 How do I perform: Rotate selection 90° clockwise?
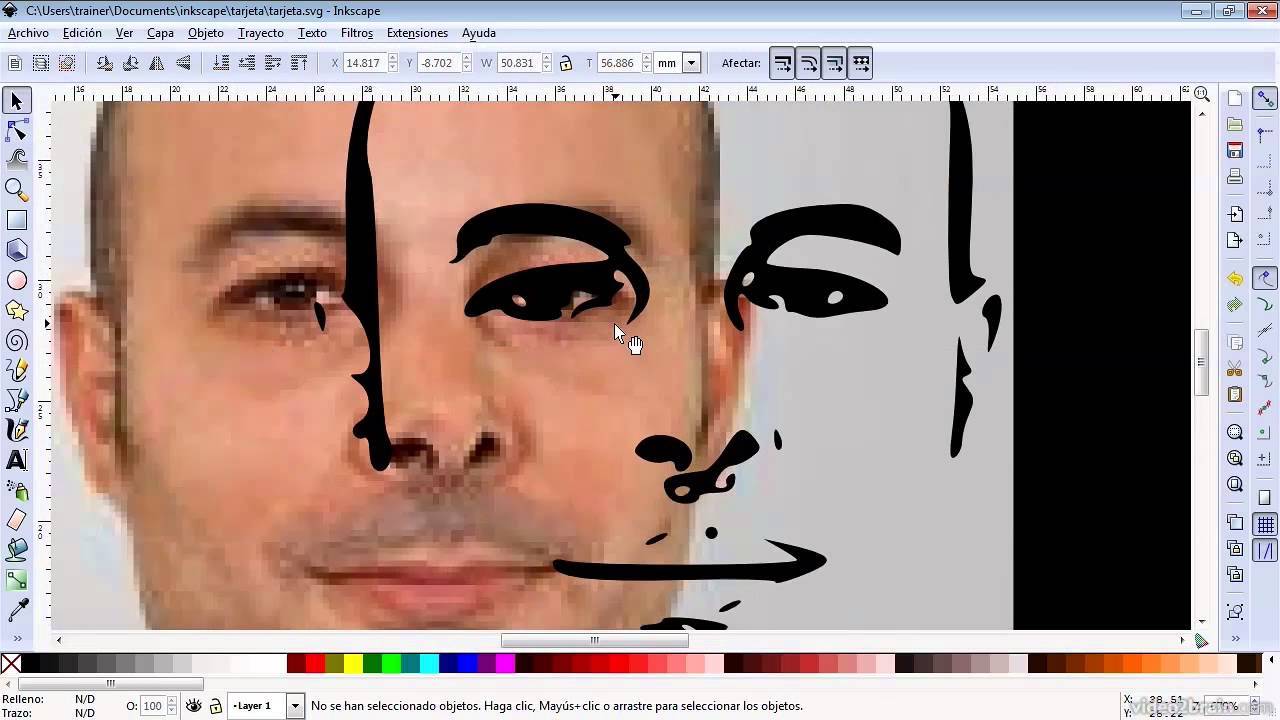pos(130,63)
